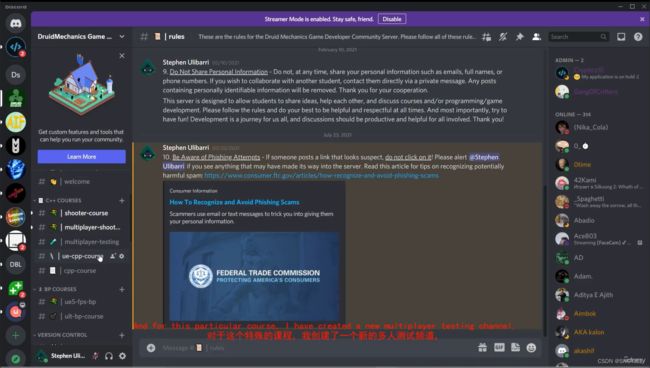650x368 pixels.
Task: Close the Streamer Mode banner
Action: [642, 19]
